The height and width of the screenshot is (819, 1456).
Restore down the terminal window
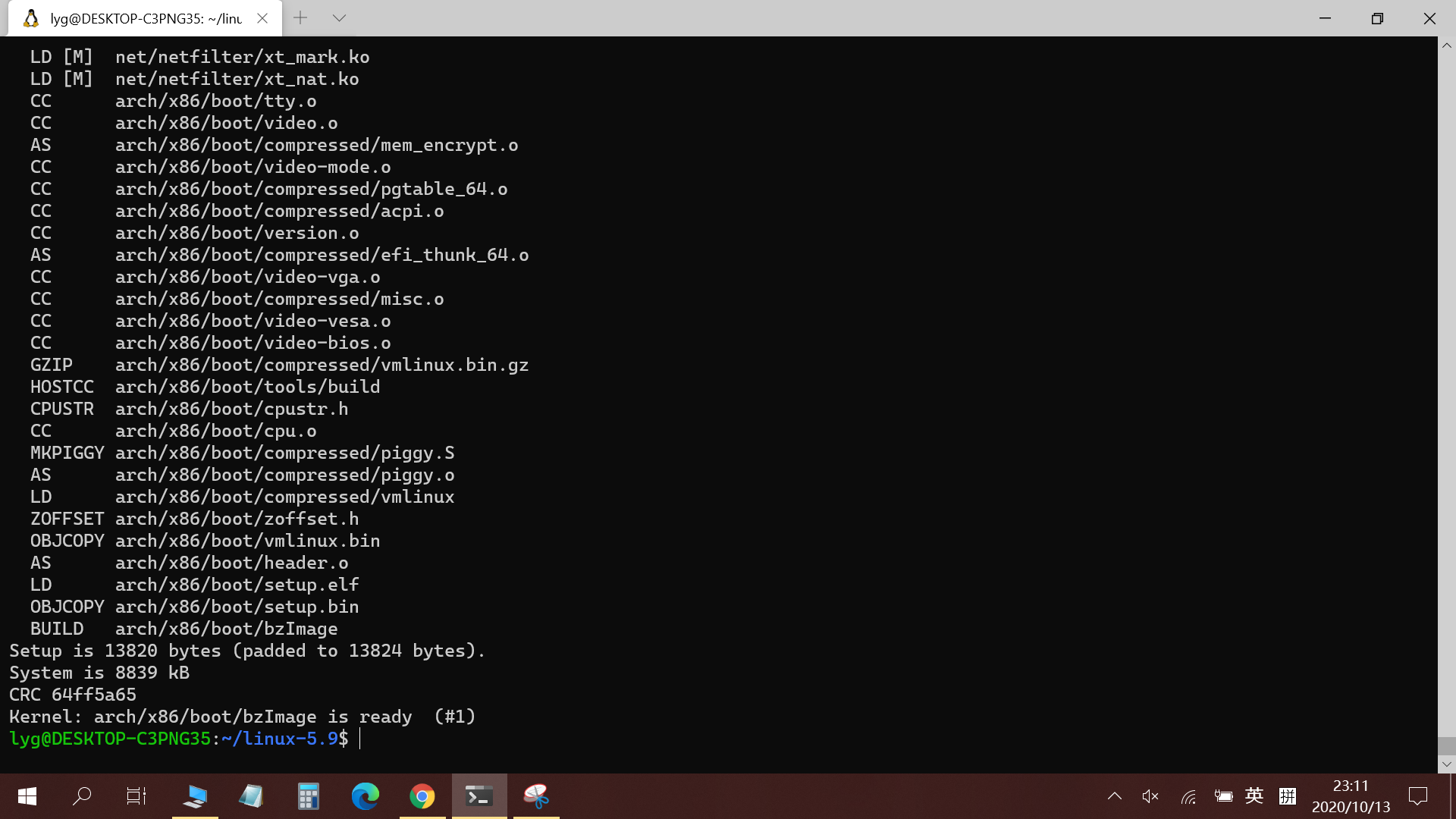pos(1378,18)
